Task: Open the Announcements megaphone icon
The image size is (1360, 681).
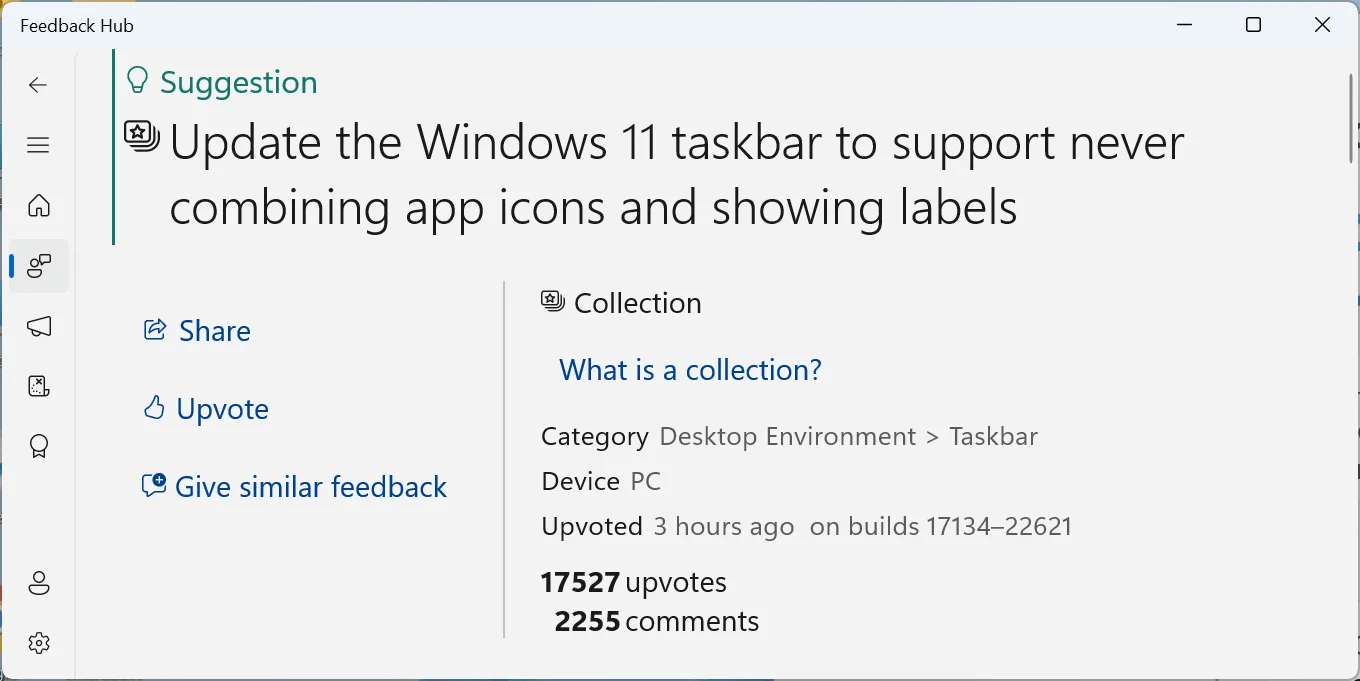Action: pos(38,327)
